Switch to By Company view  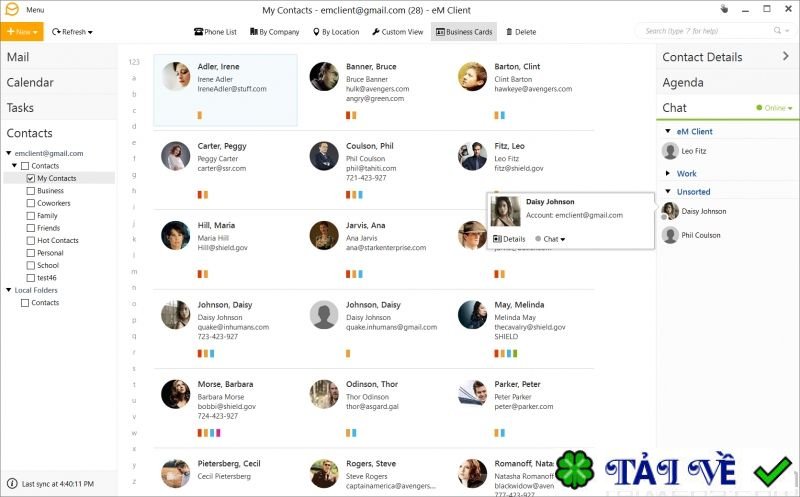[274, 32]
